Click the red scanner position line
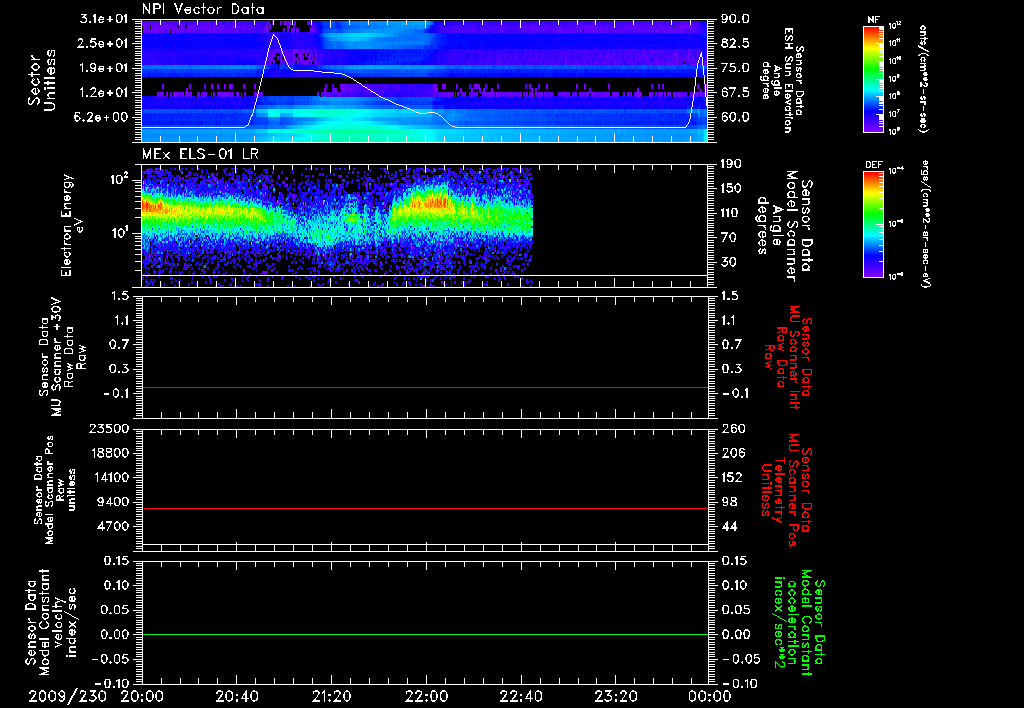The width and height of the screenshot is (1024, 708). [x=425, y=509]
